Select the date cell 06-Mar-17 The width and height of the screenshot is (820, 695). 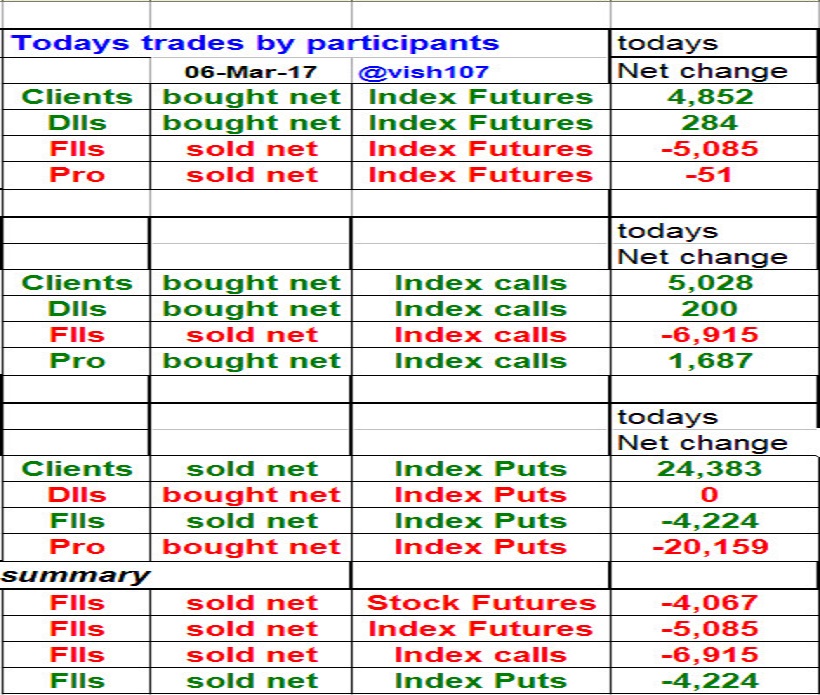click(251, 72)
